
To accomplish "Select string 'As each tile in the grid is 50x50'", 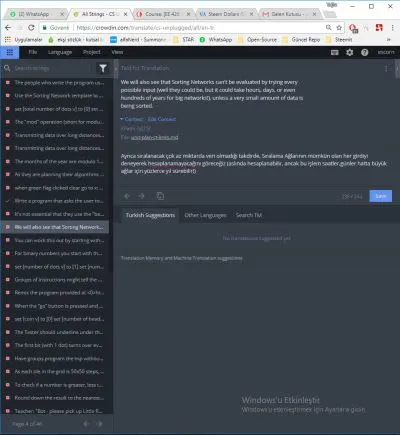I will tap(56, 372).
